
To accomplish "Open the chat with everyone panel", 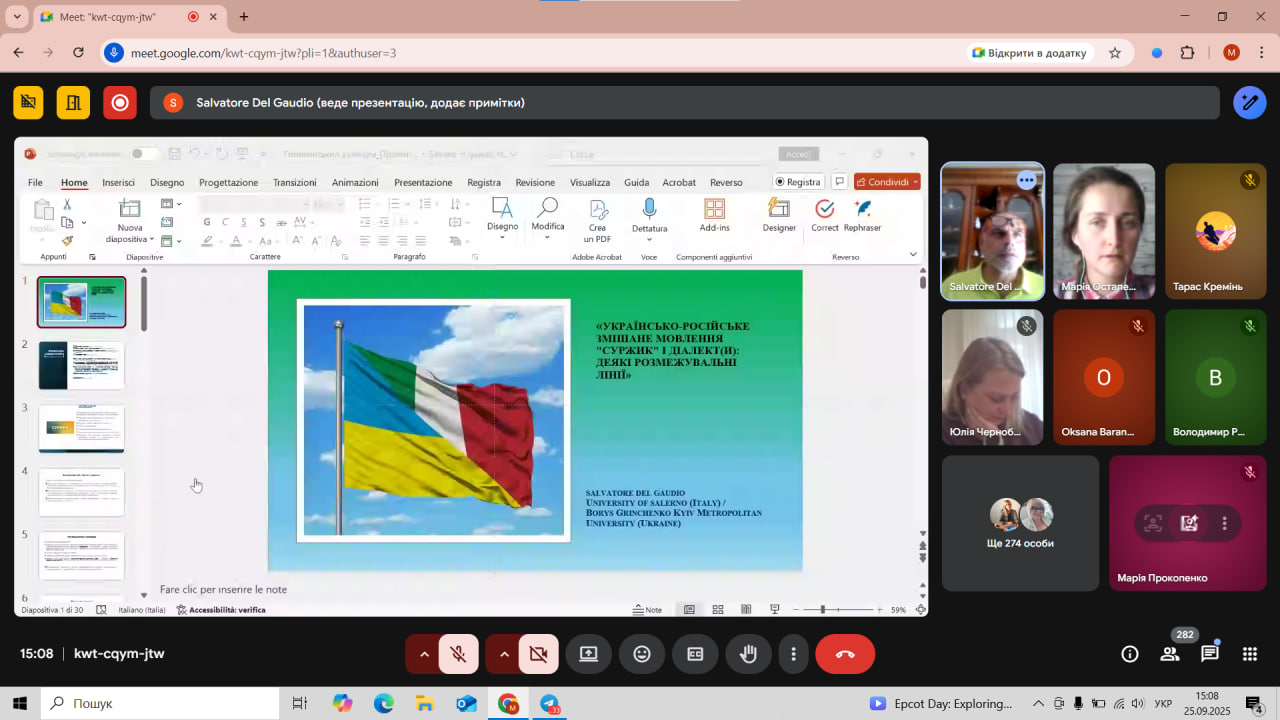I will point(1210,654).
